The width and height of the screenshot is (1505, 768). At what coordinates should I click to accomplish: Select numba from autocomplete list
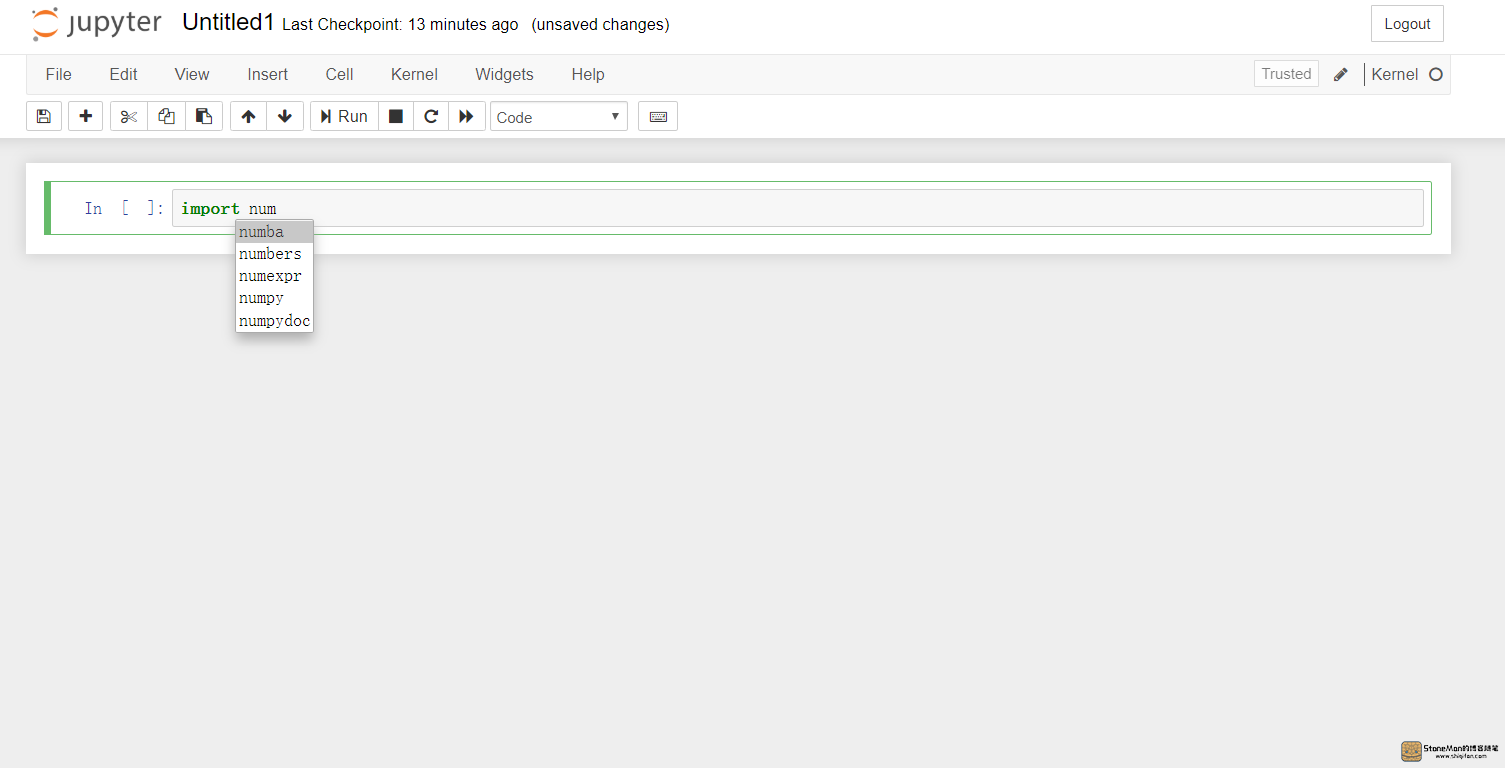coord(274,232)
